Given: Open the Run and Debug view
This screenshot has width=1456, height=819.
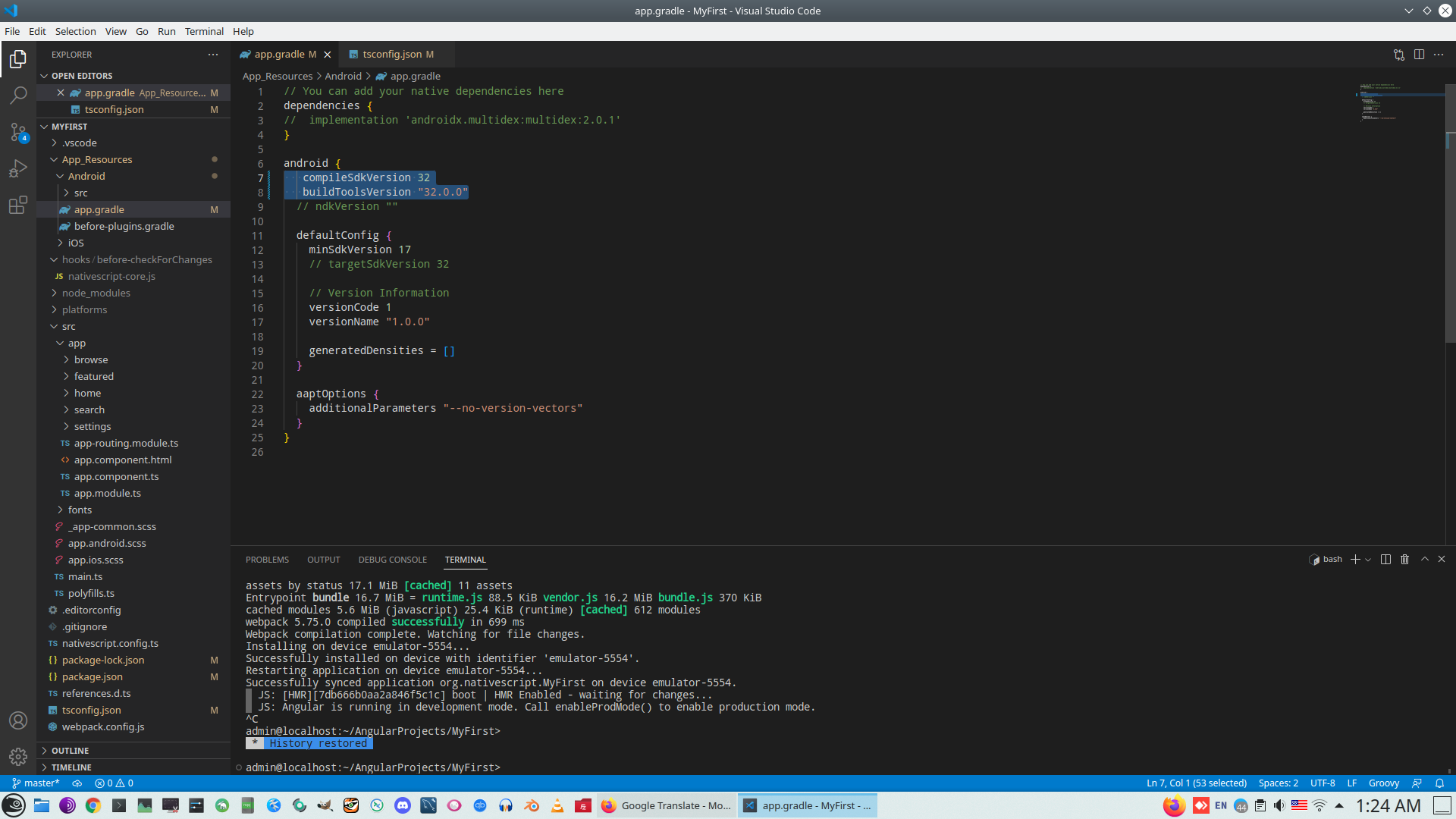Looking at the screenshot, I should pyautogui.click(x=18, y=168).
